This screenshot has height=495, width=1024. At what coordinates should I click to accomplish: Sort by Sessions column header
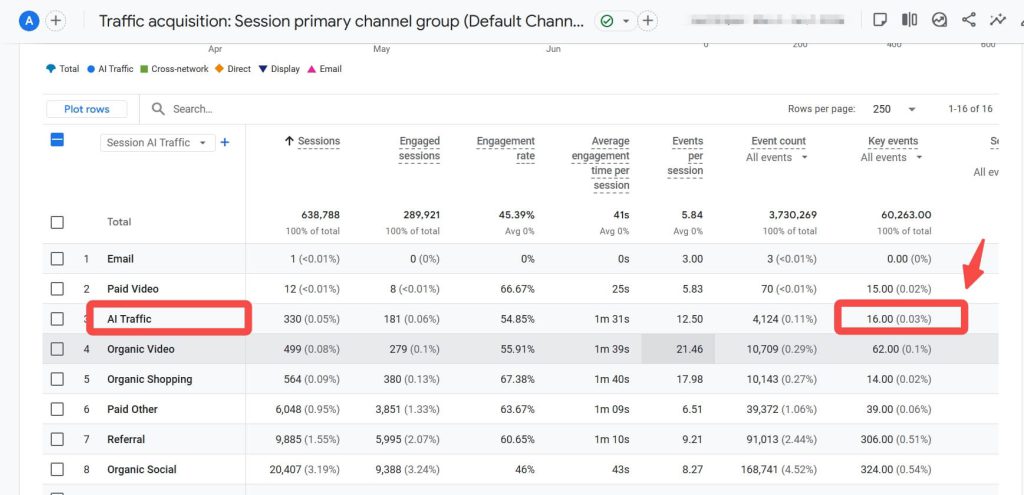(x=312, y=141)
